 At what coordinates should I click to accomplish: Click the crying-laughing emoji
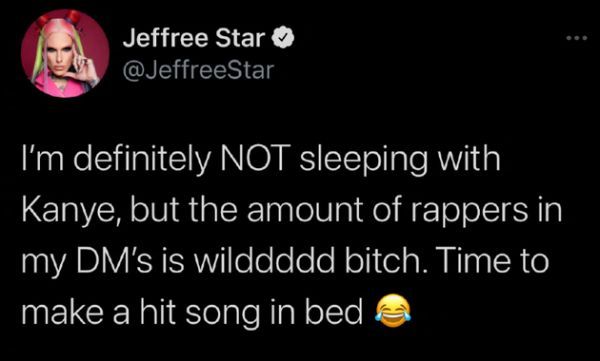click(393, 310)
